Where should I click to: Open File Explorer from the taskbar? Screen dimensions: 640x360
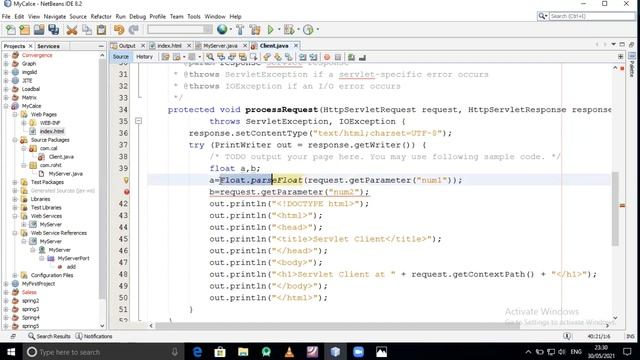[x=243, y=352]
